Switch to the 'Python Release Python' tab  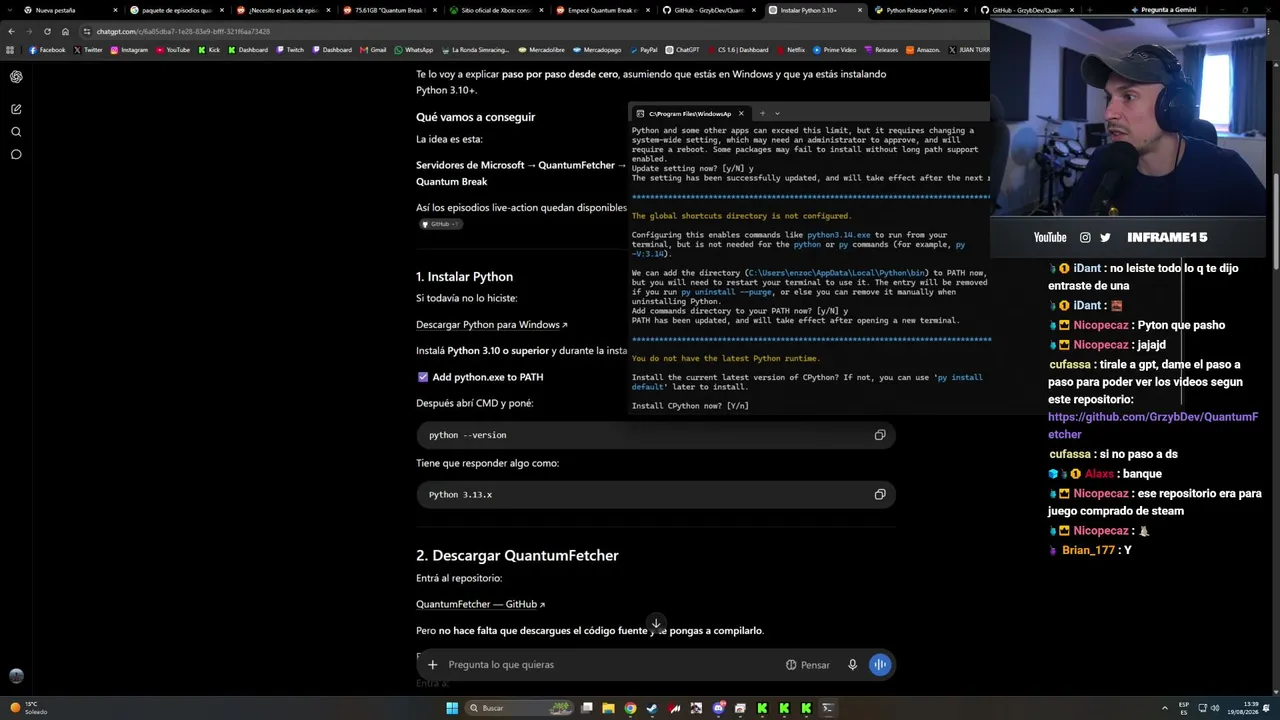coord(919,10)
